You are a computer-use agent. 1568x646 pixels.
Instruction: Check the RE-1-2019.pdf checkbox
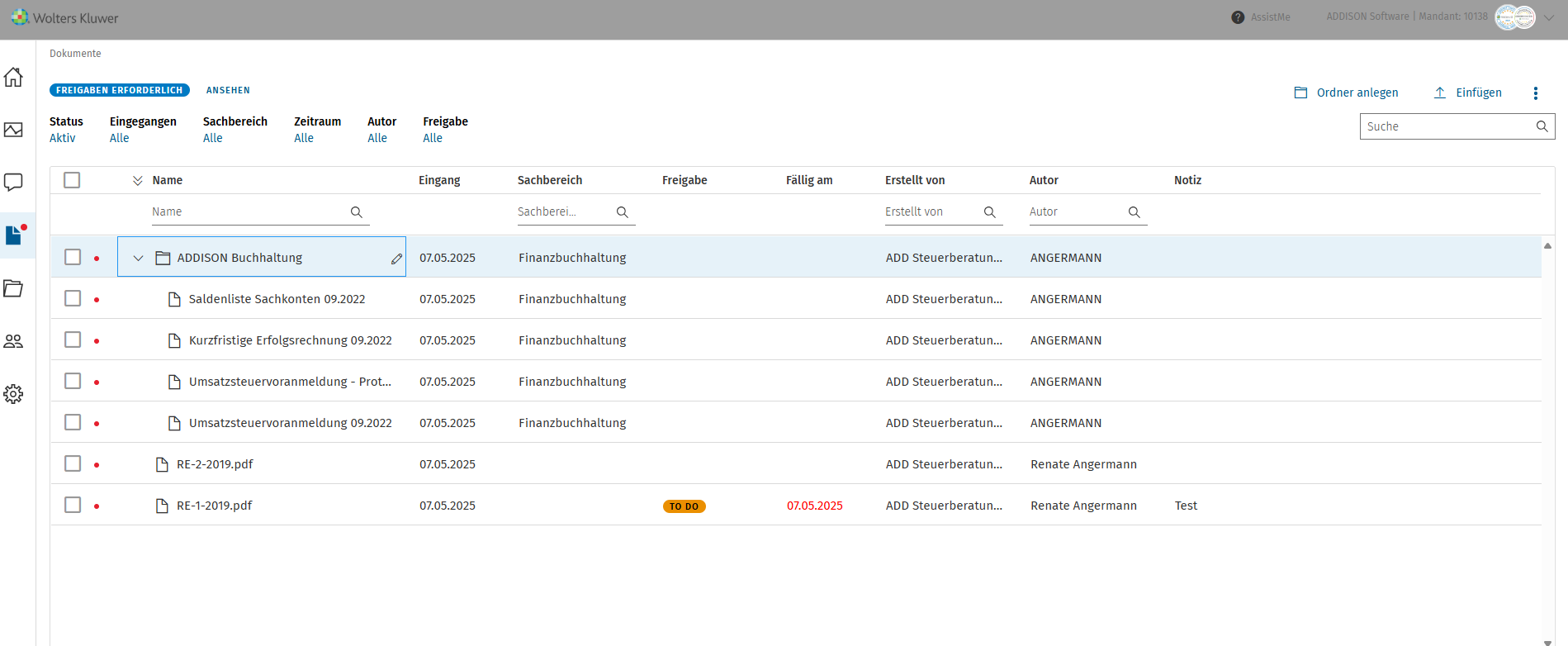pyautogui.click(x=73, y=505)
